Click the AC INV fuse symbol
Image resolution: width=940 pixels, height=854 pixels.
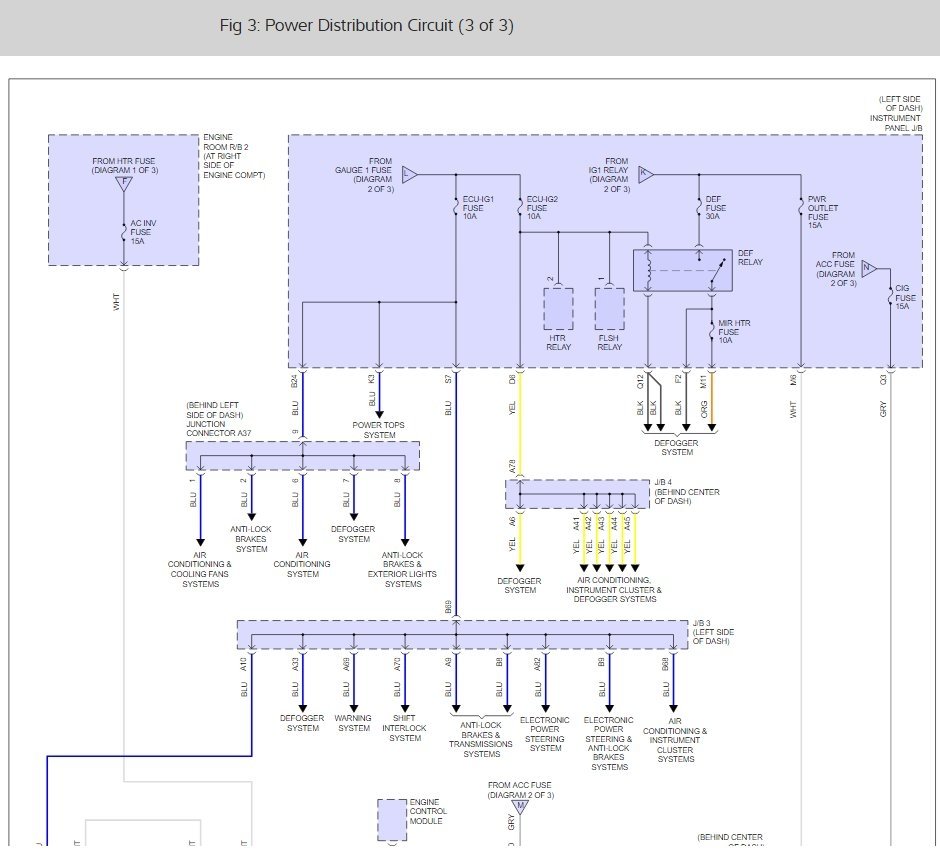pyautogui.click(x=123, y=231)
